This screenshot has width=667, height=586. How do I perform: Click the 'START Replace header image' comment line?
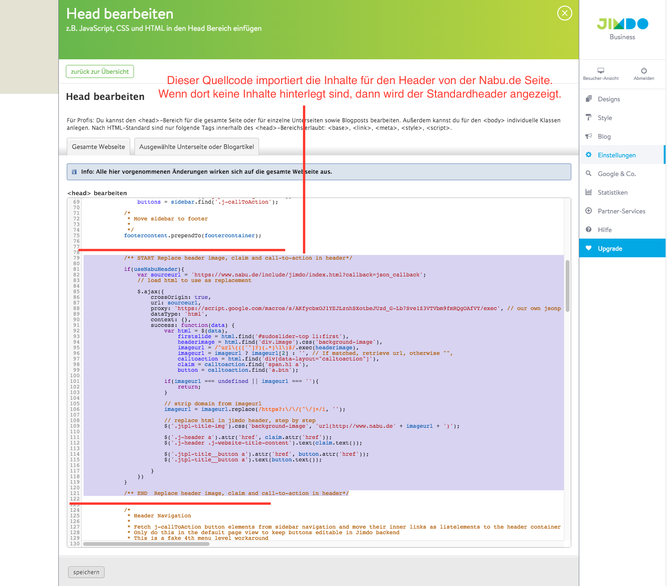pyautogui.click(x=238, y=258)
